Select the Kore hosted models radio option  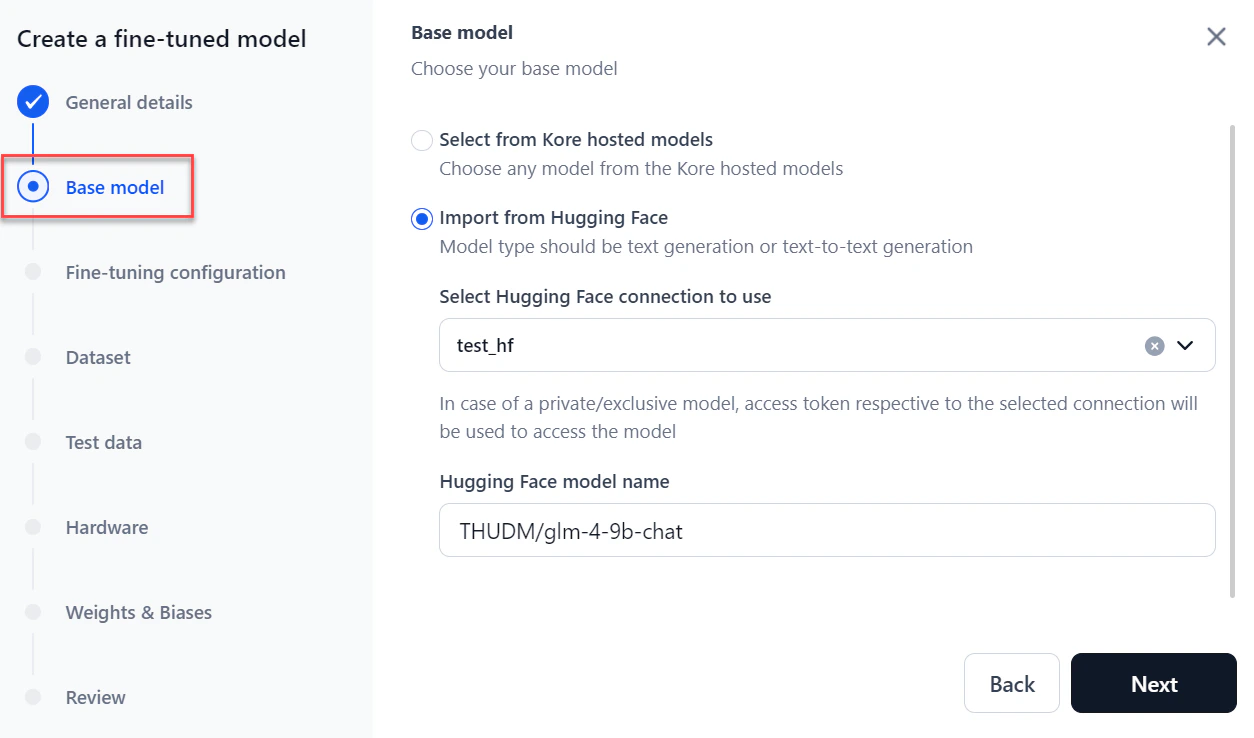422,140
